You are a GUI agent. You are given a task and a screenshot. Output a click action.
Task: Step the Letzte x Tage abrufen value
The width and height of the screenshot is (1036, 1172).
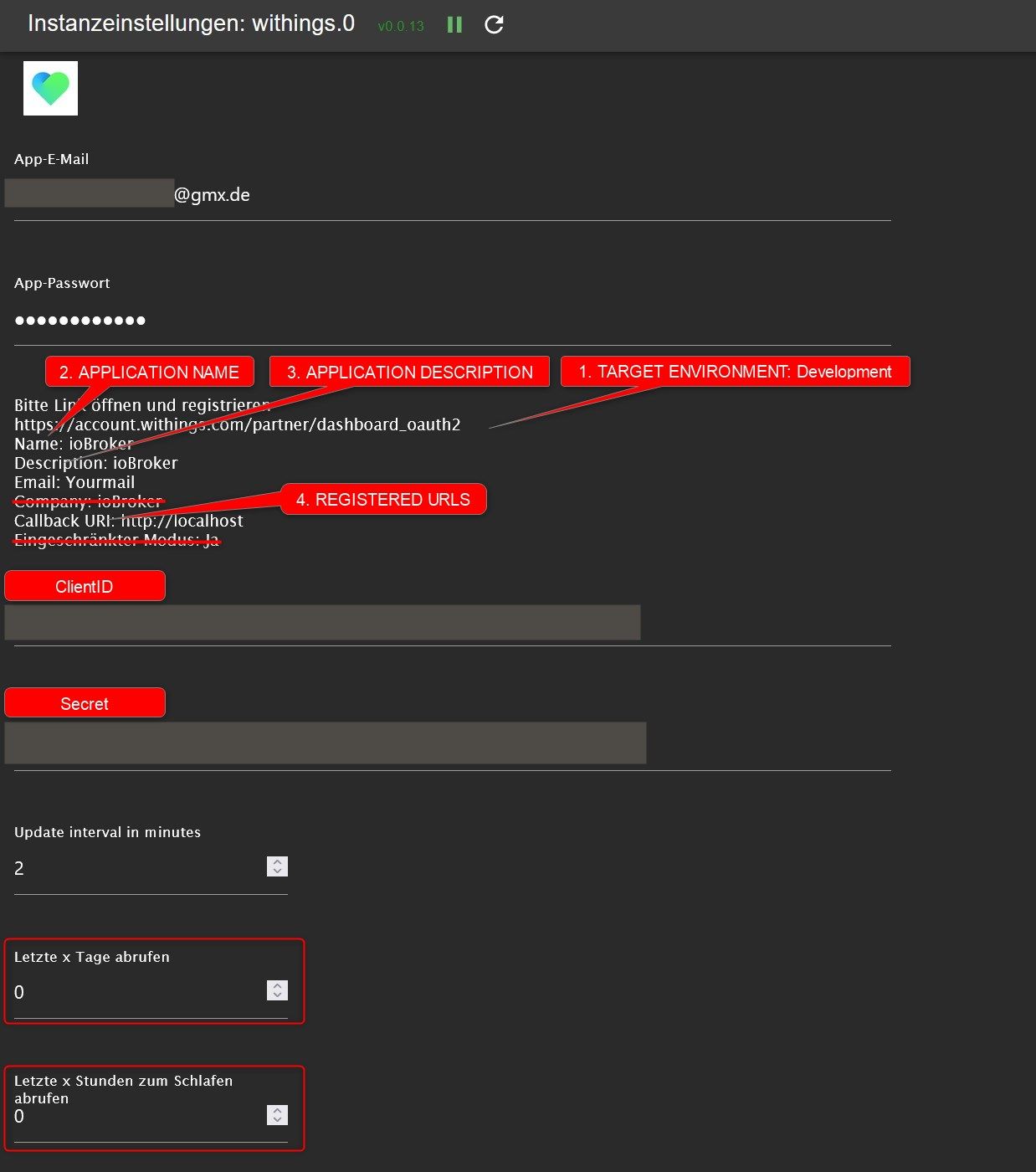pos(277,990)
